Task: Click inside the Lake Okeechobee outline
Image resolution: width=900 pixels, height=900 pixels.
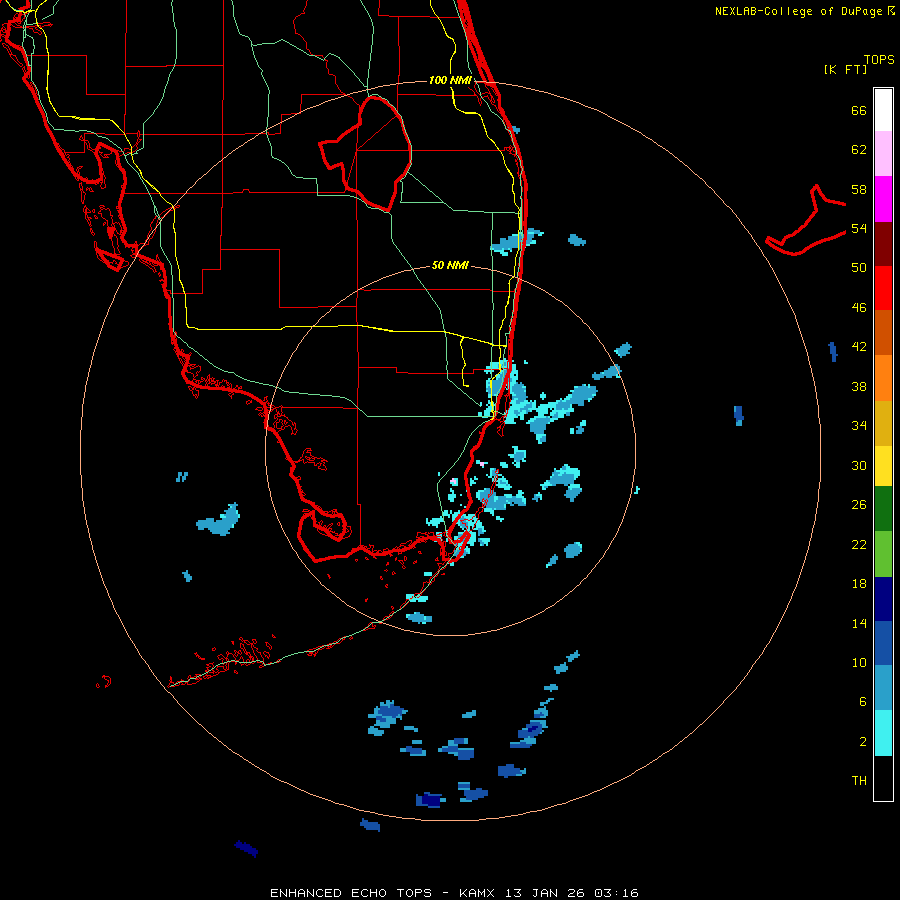Action: coord(376,155)
